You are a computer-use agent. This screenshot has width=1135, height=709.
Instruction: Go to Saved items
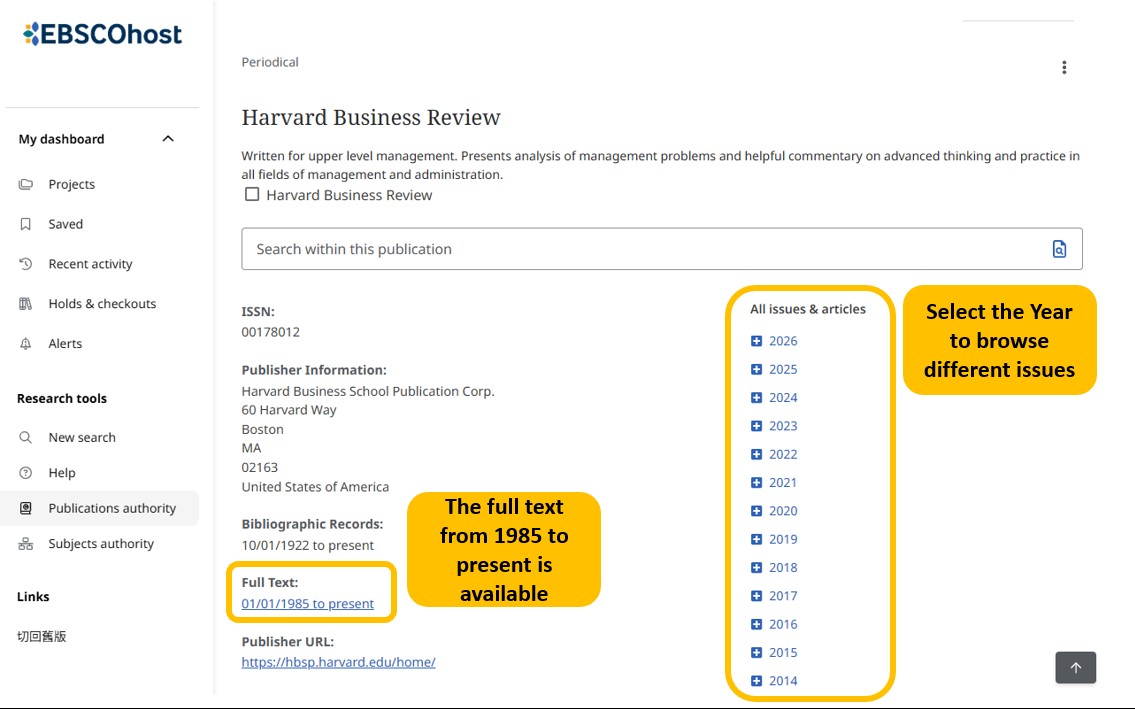pos(65,224)
